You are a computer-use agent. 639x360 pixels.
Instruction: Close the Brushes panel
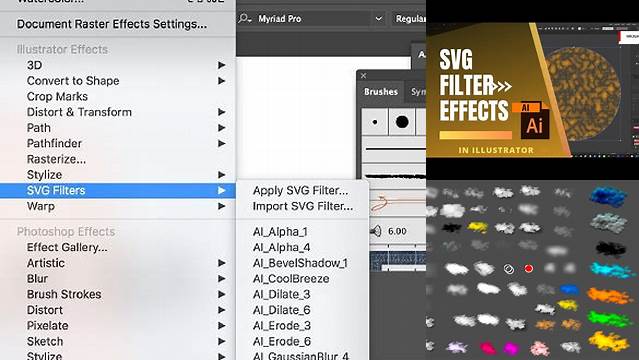click(x=364, y=75)
